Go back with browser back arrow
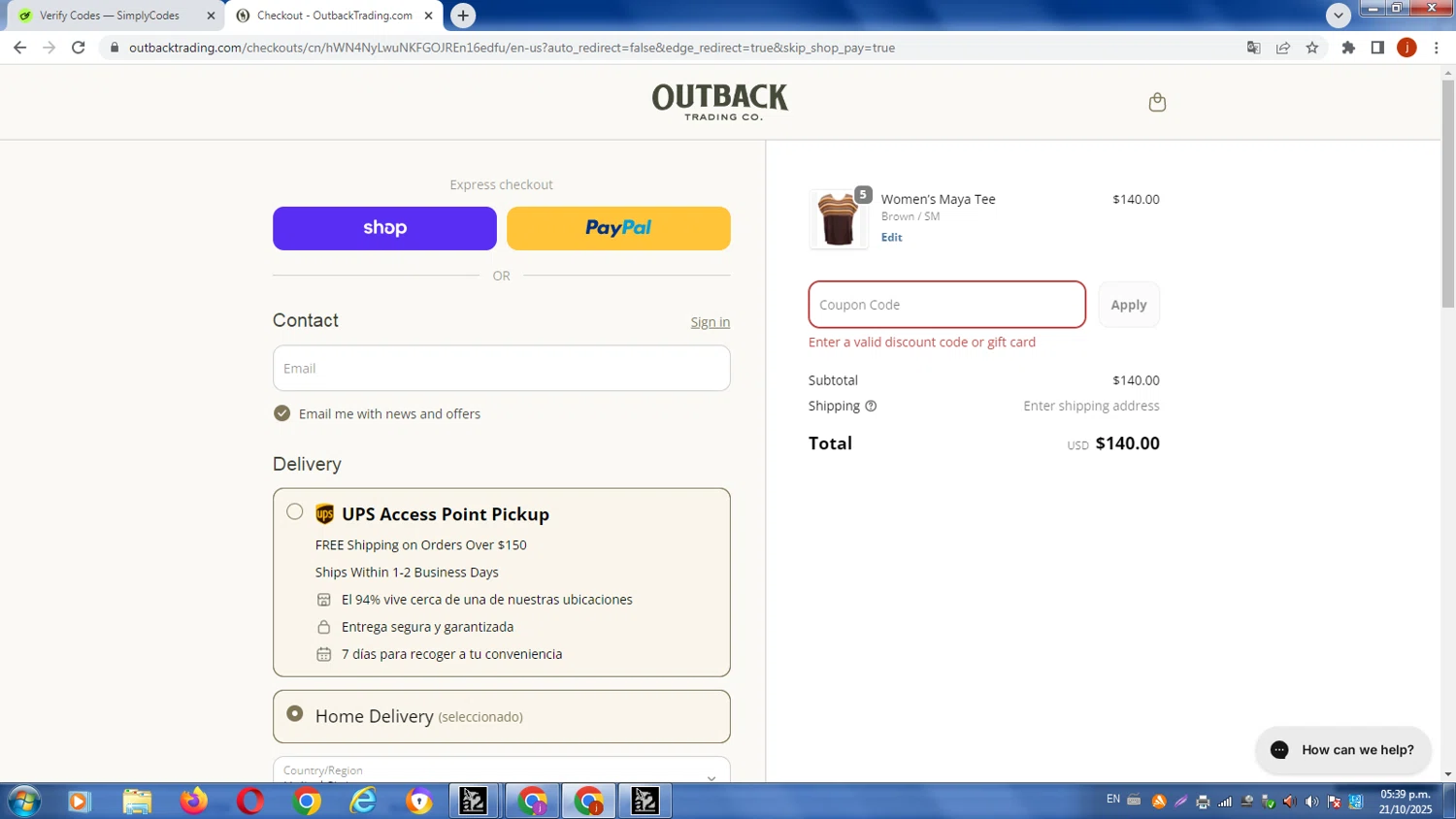Viewport: 1456px width, 819px height. click(x=19, y=48)
